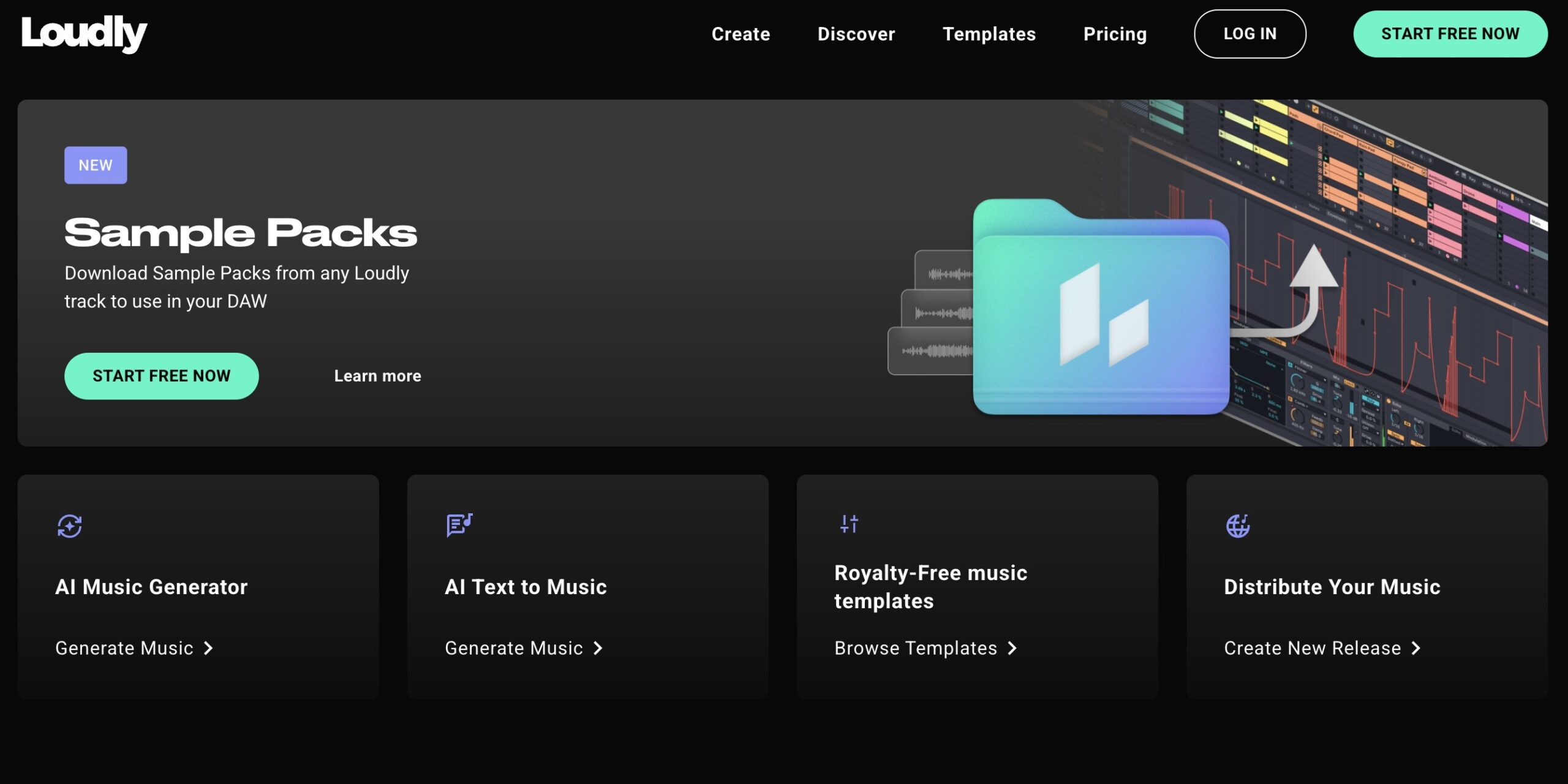This screenshot has width=1568, height=784.
Task: Open the Discover menu
Action: pyautogui.click(x=856, y=34)
